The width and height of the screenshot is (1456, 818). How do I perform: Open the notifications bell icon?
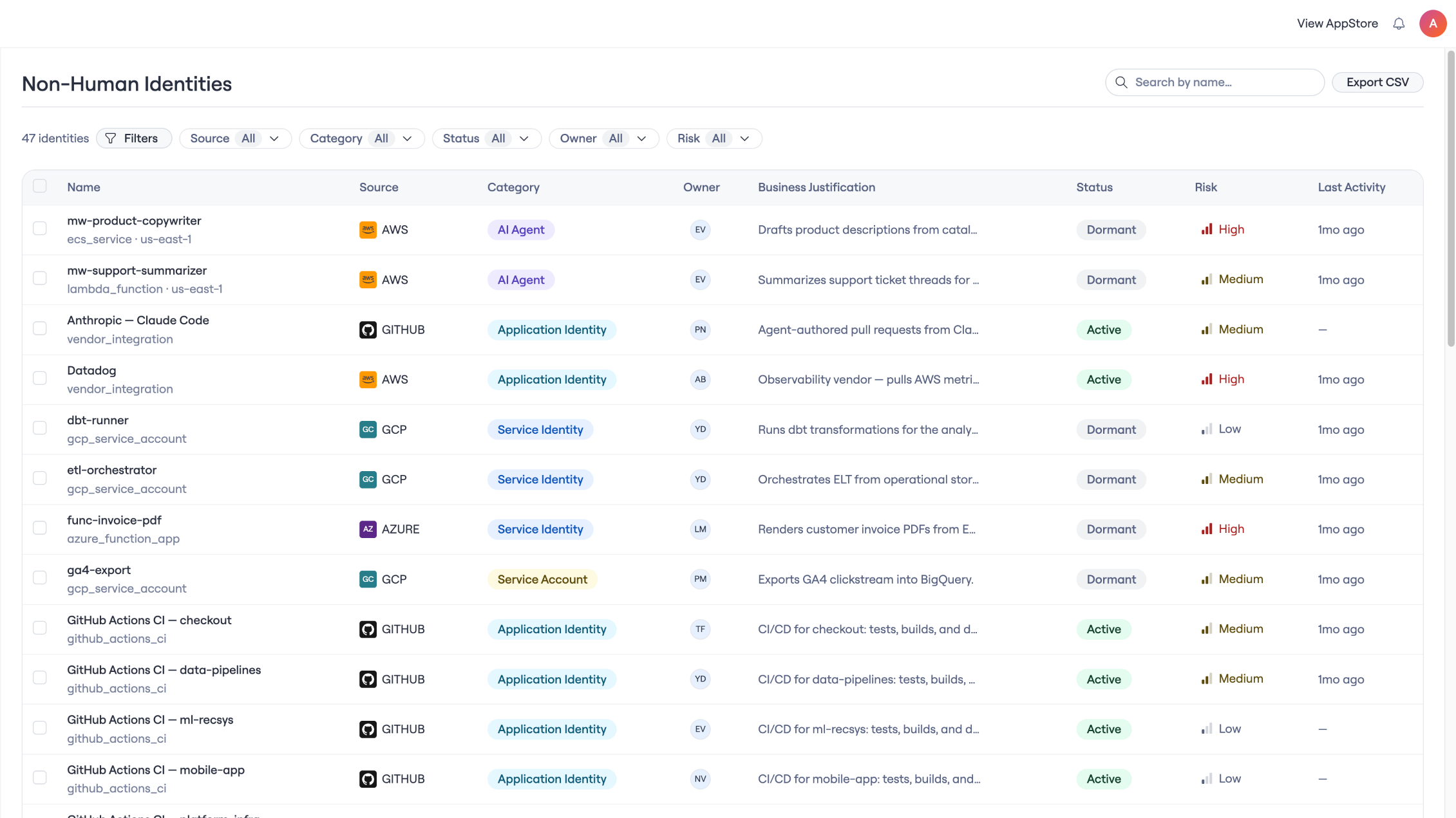(1399, 24)
